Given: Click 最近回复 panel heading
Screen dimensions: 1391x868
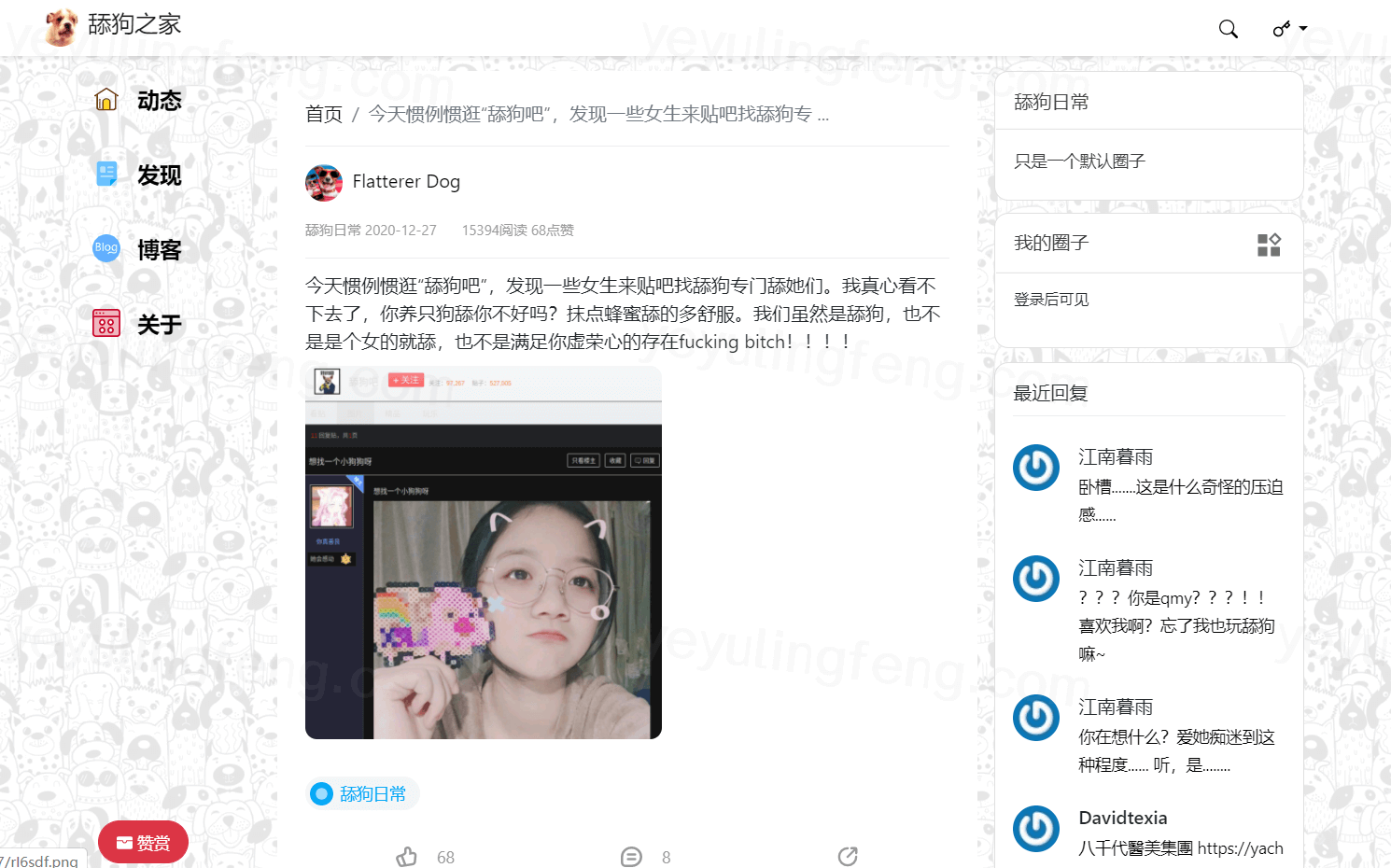Looking at the screenshot, I should pyautogui.click(x=1051, y=394).
